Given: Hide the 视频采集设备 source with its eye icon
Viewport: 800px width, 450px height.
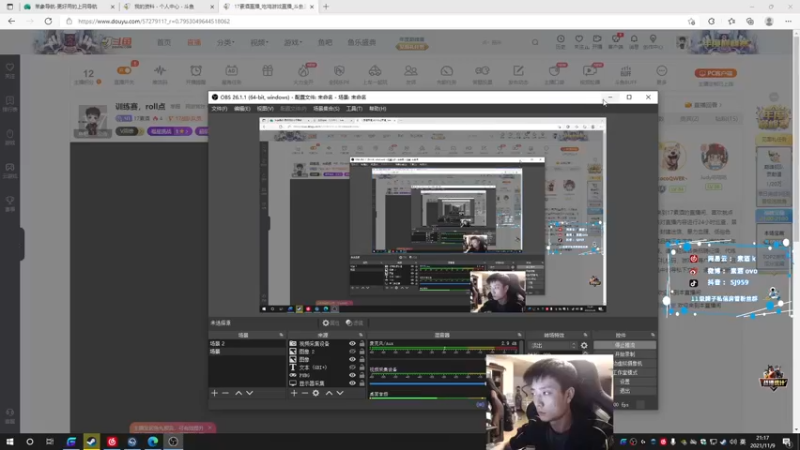Looking at the screenshot, I should coord(352,344).
